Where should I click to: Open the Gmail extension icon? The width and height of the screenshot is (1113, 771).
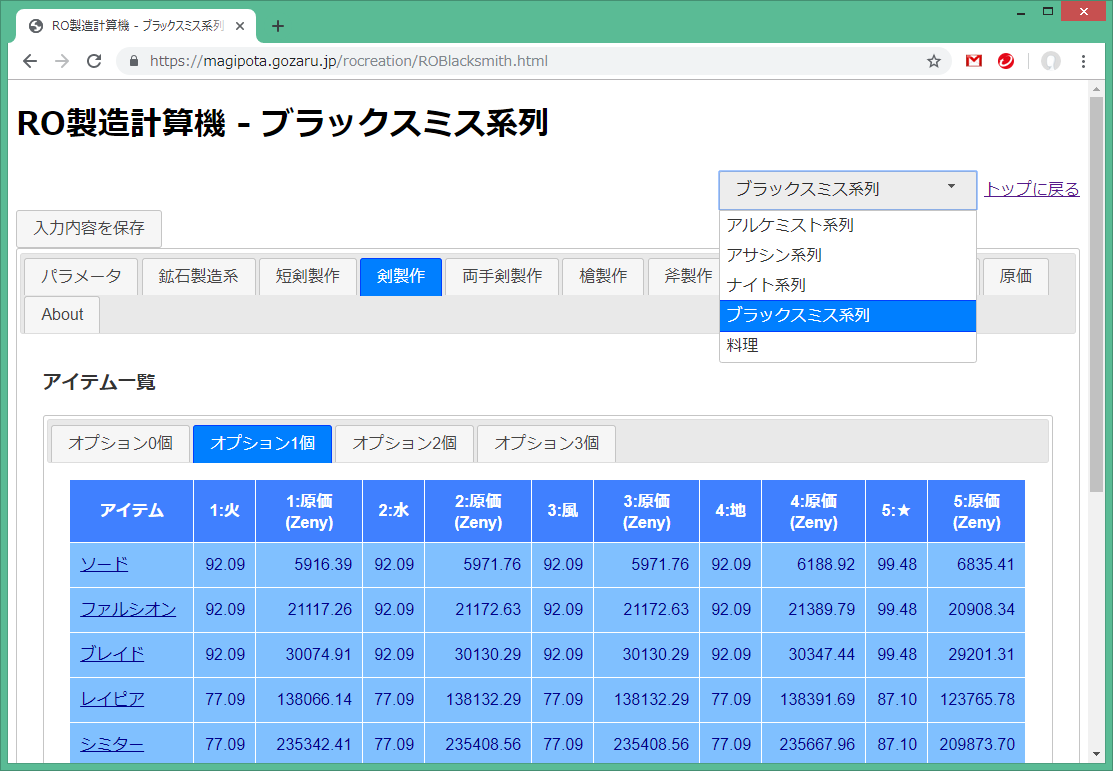(x=973, y=61)
